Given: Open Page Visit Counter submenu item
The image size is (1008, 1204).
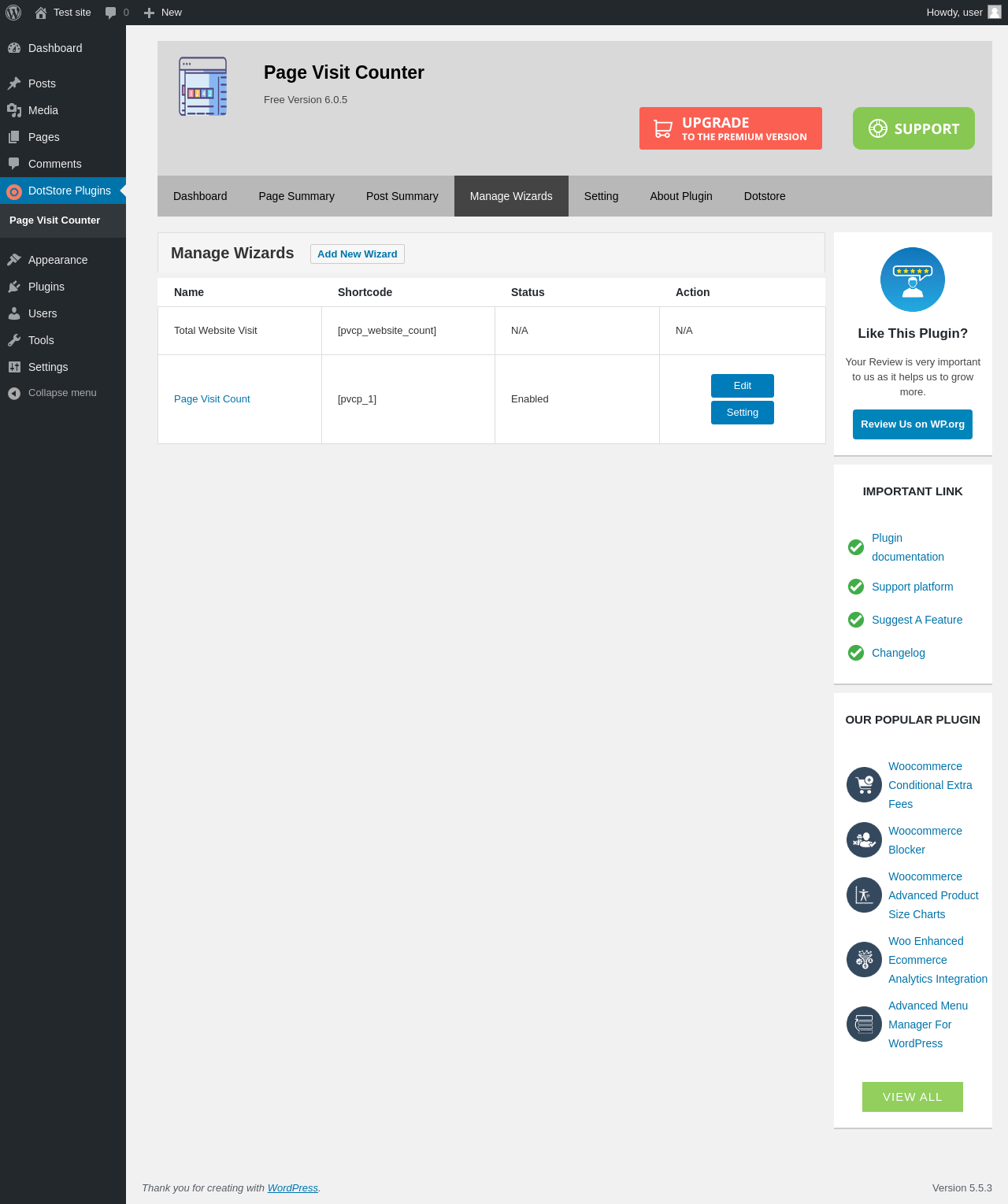Looking at the screenshot, I should coord(55,220).
